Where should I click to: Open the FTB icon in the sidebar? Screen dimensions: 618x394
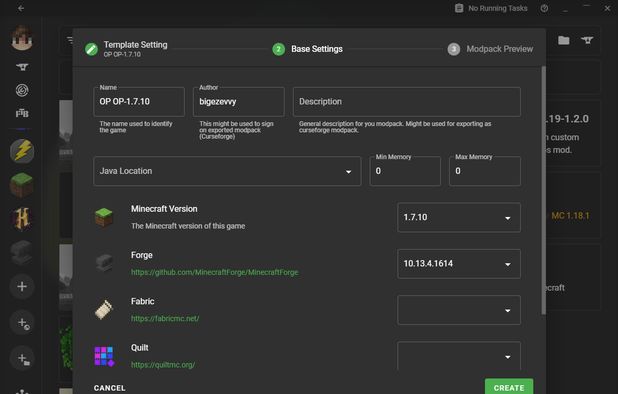(x=22, y=113)
